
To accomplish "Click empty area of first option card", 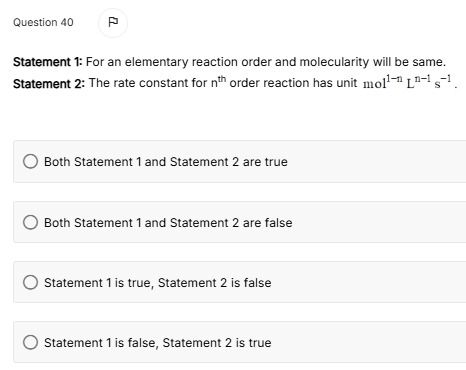I will click(x=377, y=162).
